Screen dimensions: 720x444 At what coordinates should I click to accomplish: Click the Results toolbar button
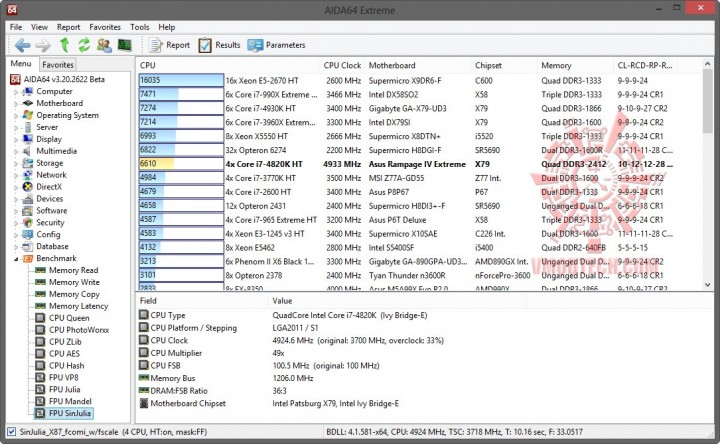[219, 45]
